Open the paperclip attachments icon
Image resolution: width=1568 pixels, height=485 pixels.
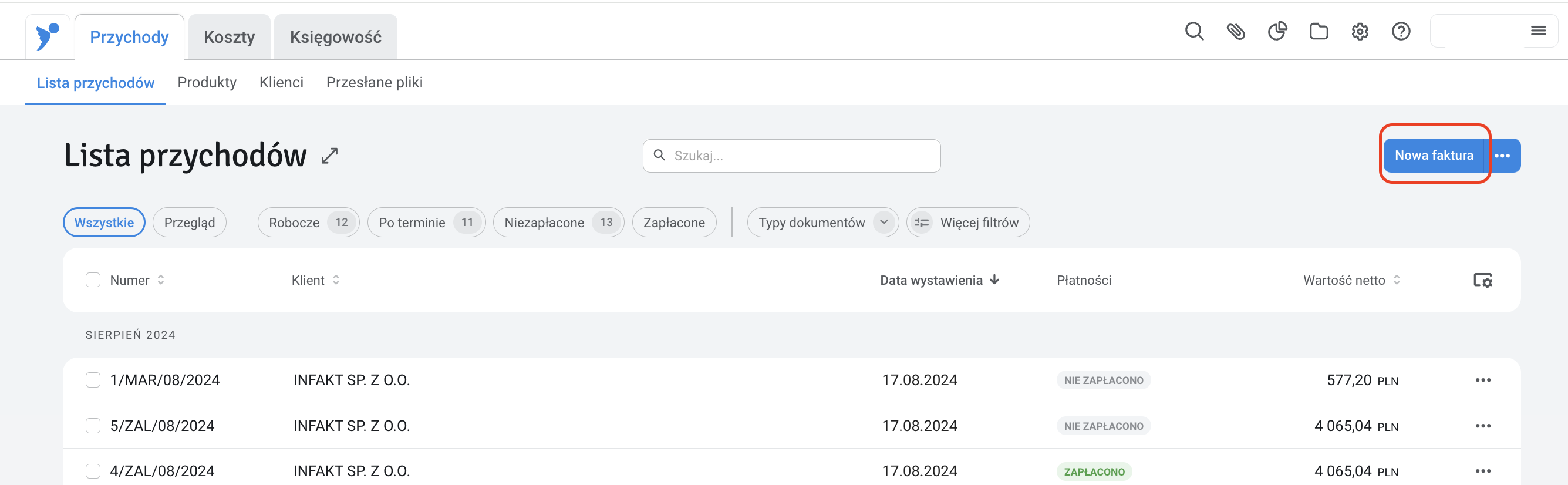(1236, 31)
